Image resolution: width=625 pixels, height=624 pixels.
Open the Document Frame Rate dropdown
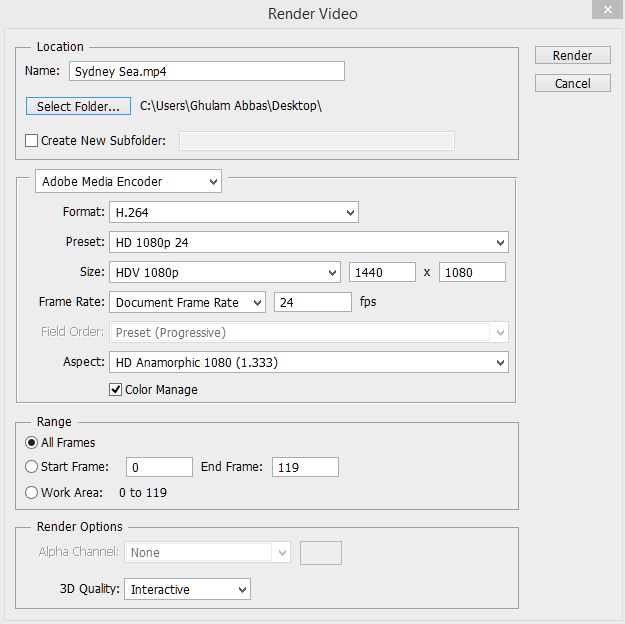point(187,302)
